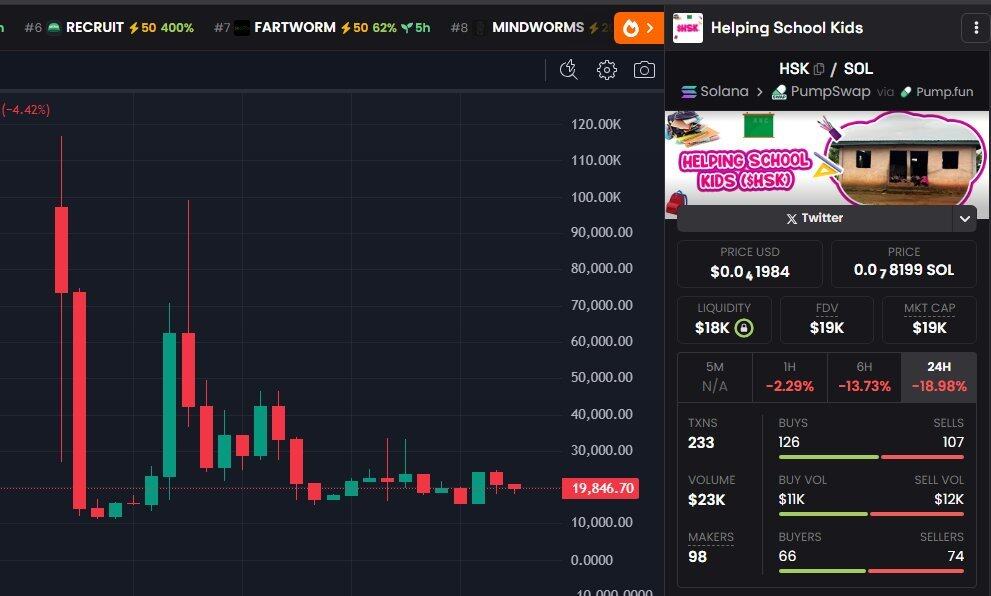Click the SELLS count 107
This screenshot has height=596, width=991.
(953, 442)
